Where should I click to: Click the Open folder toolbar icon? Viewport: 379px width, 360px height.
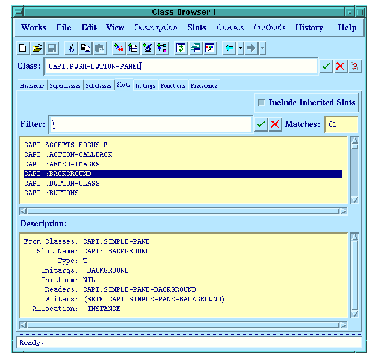(38, 48)
